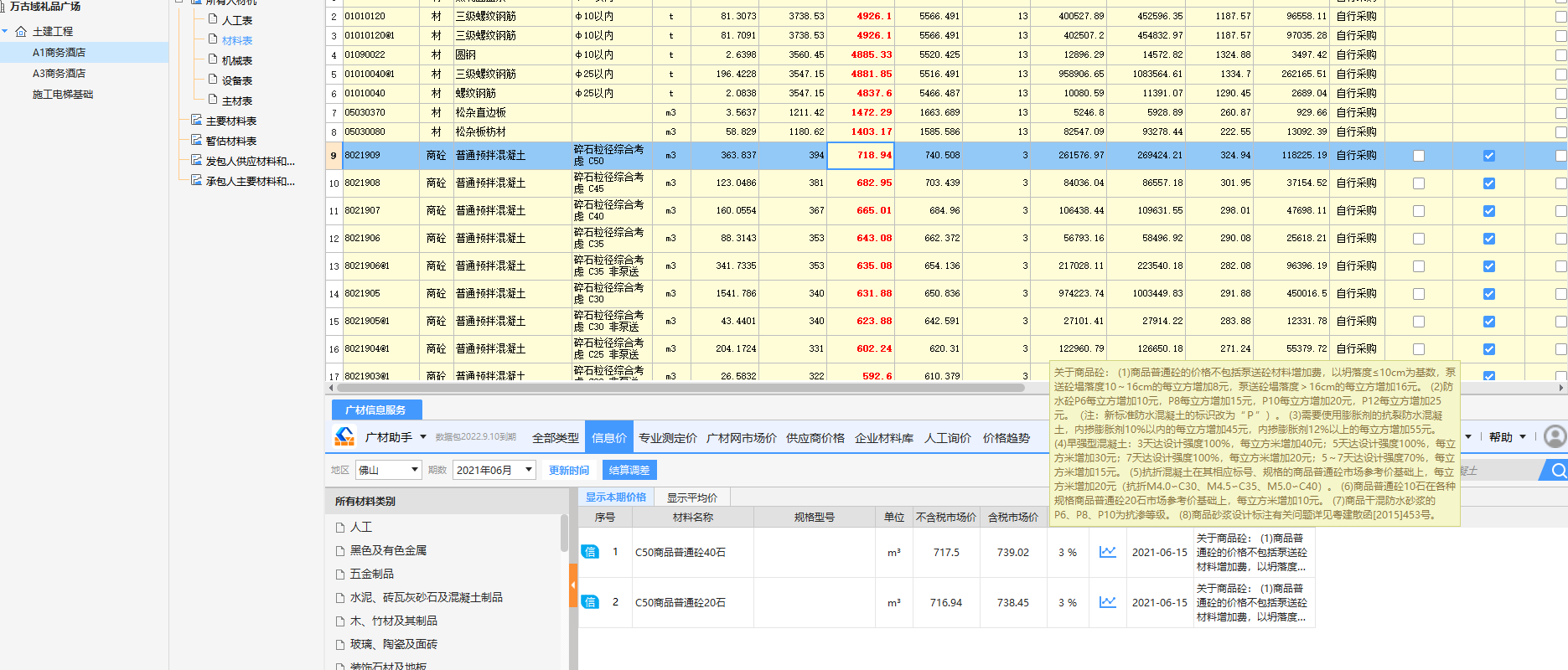This screenshot has height=670, width=1568.
Task: Click price cell 718.94 in row 9
Action: point(861,155)
